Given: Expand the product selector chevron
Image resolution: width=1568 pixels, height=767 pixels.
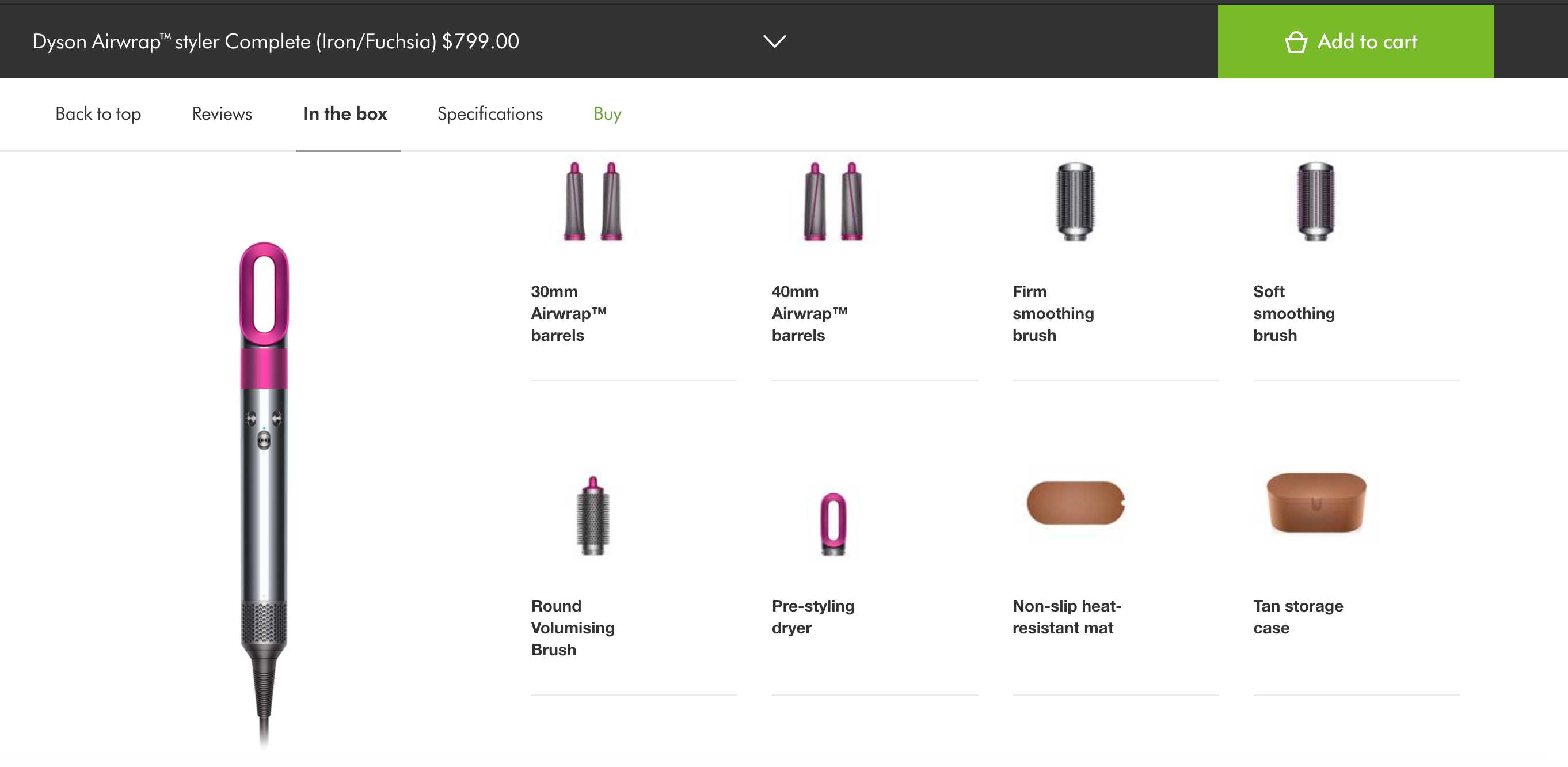Looking at the screenshot, I should pyautogui.click(x=774, y=41).
